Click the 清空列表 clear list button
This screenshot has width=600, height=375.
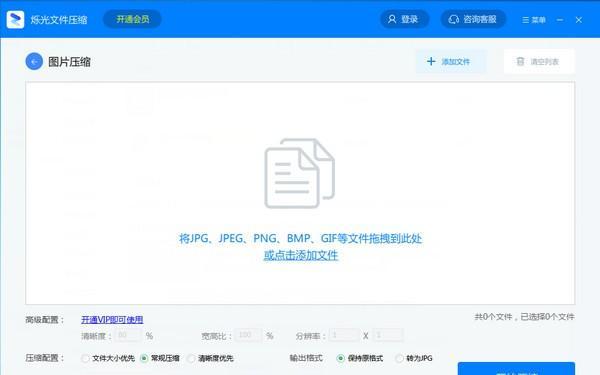coord(539,61)
